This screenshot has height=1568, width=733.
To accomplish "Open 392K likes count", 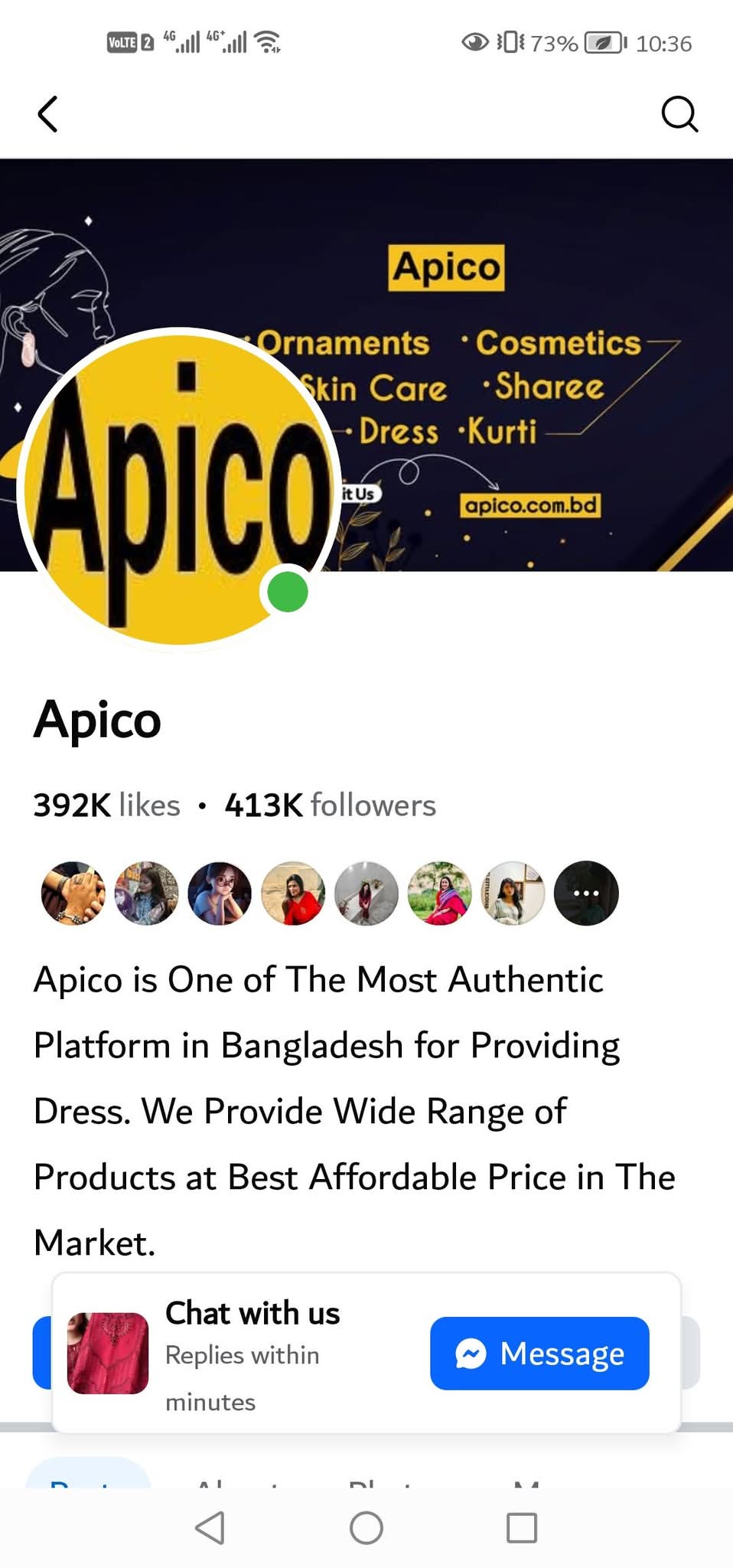I will click(106, 805).
